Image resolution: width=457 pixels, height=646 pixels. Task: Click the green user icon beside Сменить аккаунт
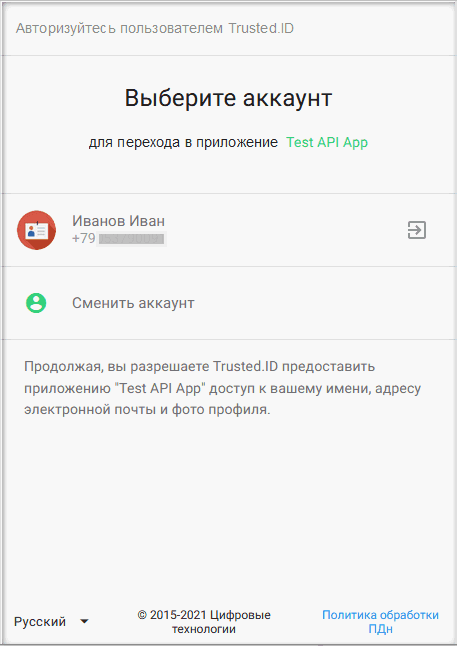pyautogui.click(x=36, y=303)
